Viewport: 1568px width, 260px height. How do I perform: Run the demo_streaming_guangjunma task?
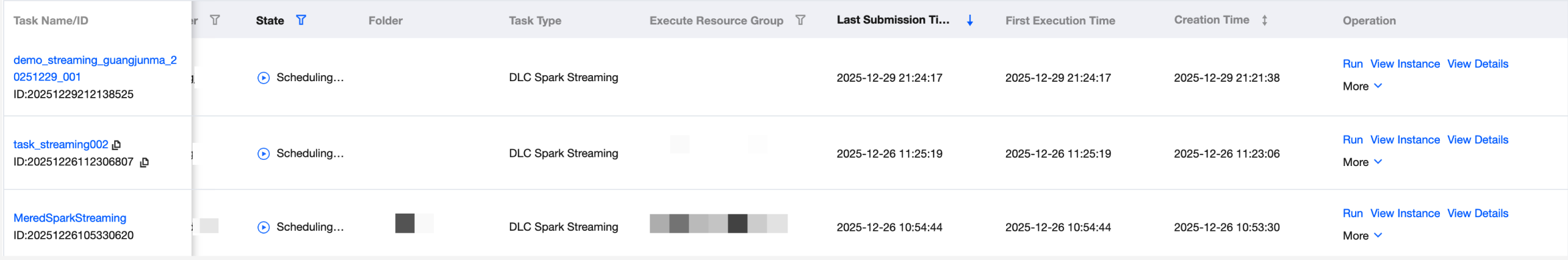click(1352, 64)
